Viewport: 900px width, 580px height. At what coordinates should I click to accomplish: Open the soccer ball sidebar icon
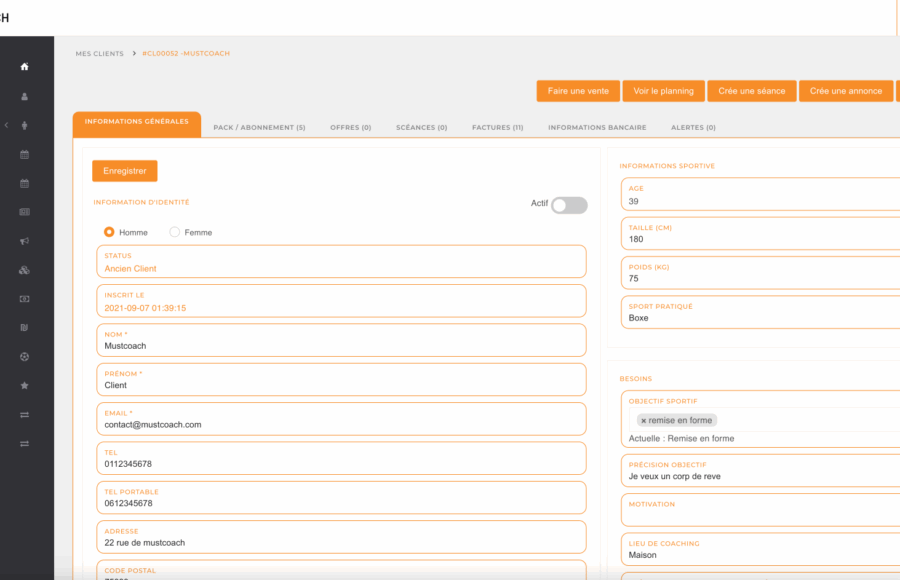point(24,357)
